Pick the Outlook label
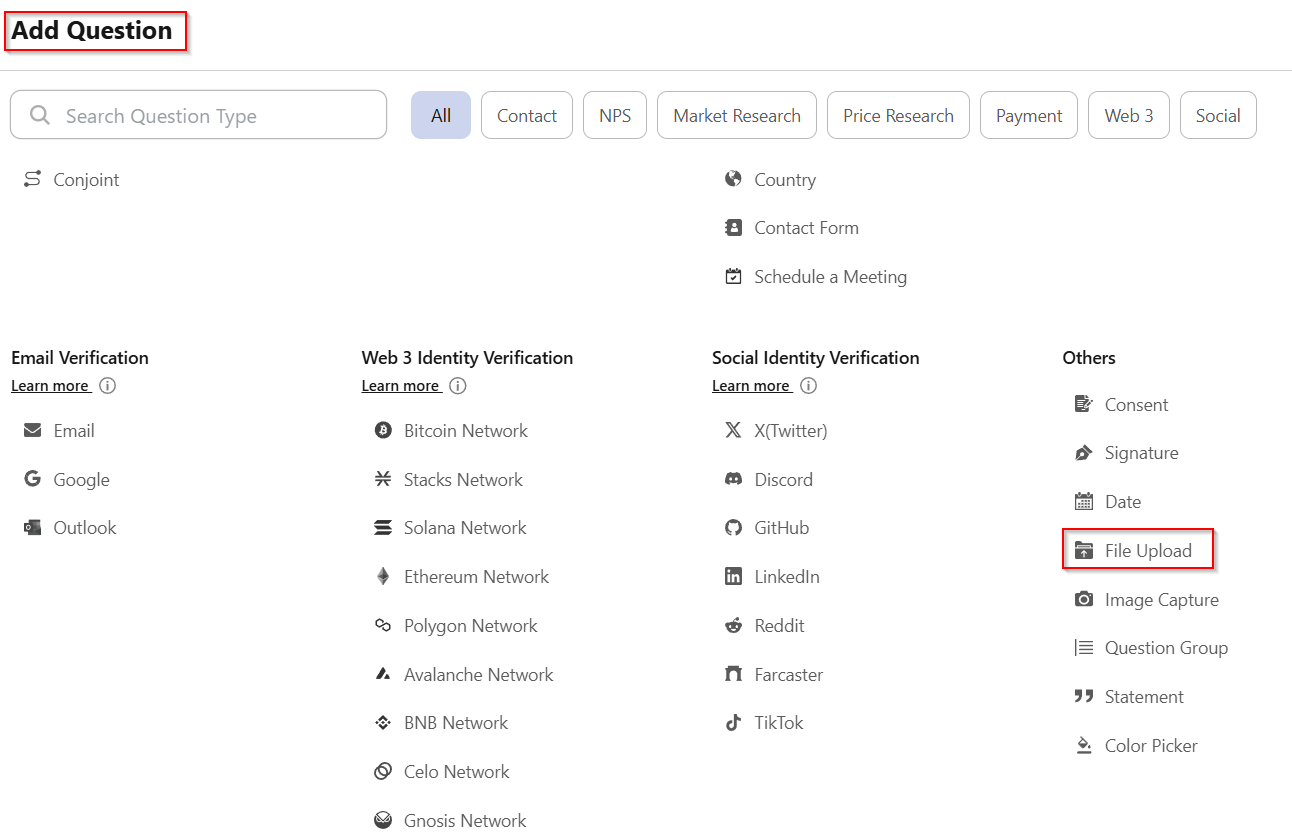This screenshot has width=1292, height=838. pyautogui.click(x=85, y=528)
